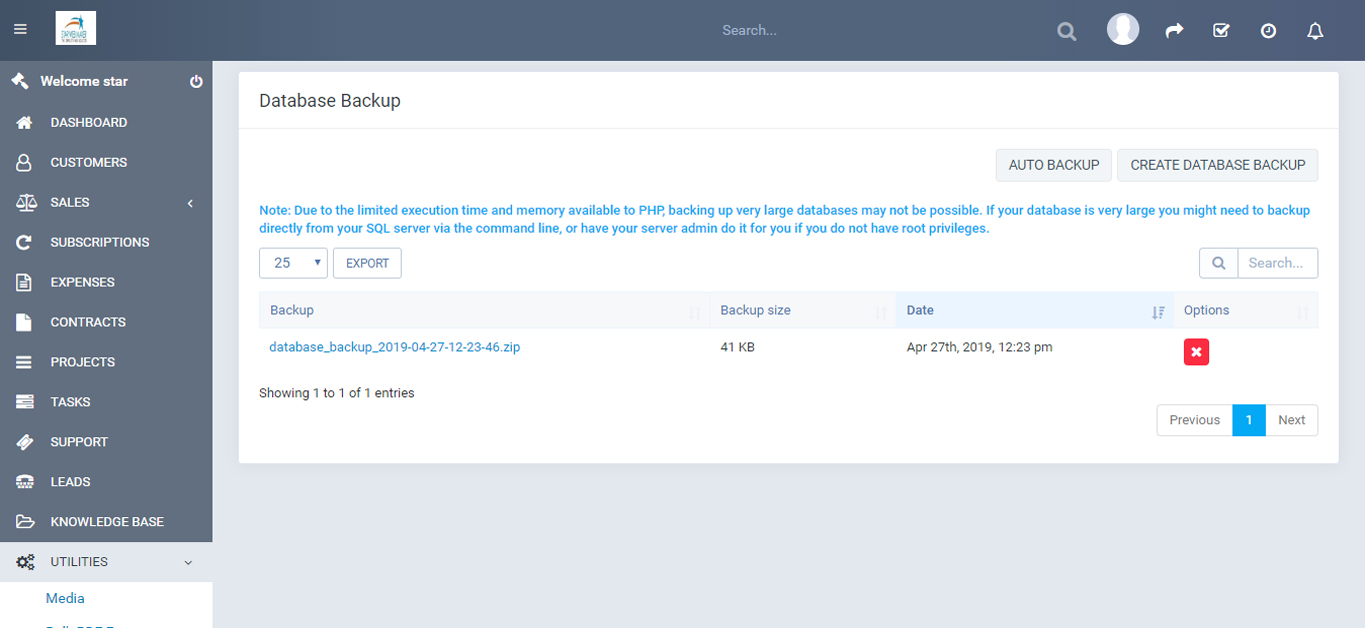Image resolution: width=1365 pixels, height=628 pixels.
Task: Click the clock timer icon
Action: [x=1268, y=31]
